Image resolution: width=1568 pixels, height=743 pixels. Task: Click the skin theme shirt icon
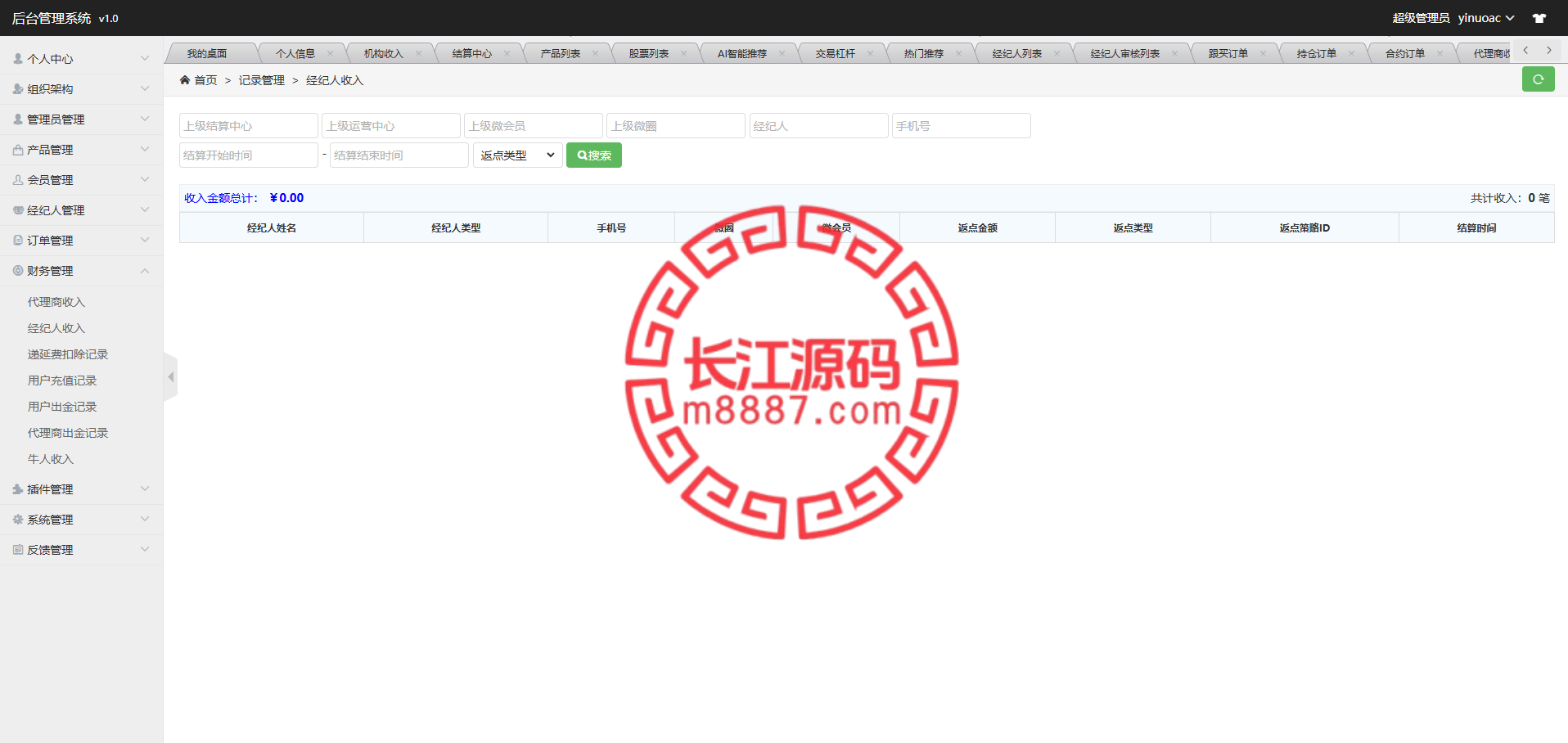point(1539,18)
